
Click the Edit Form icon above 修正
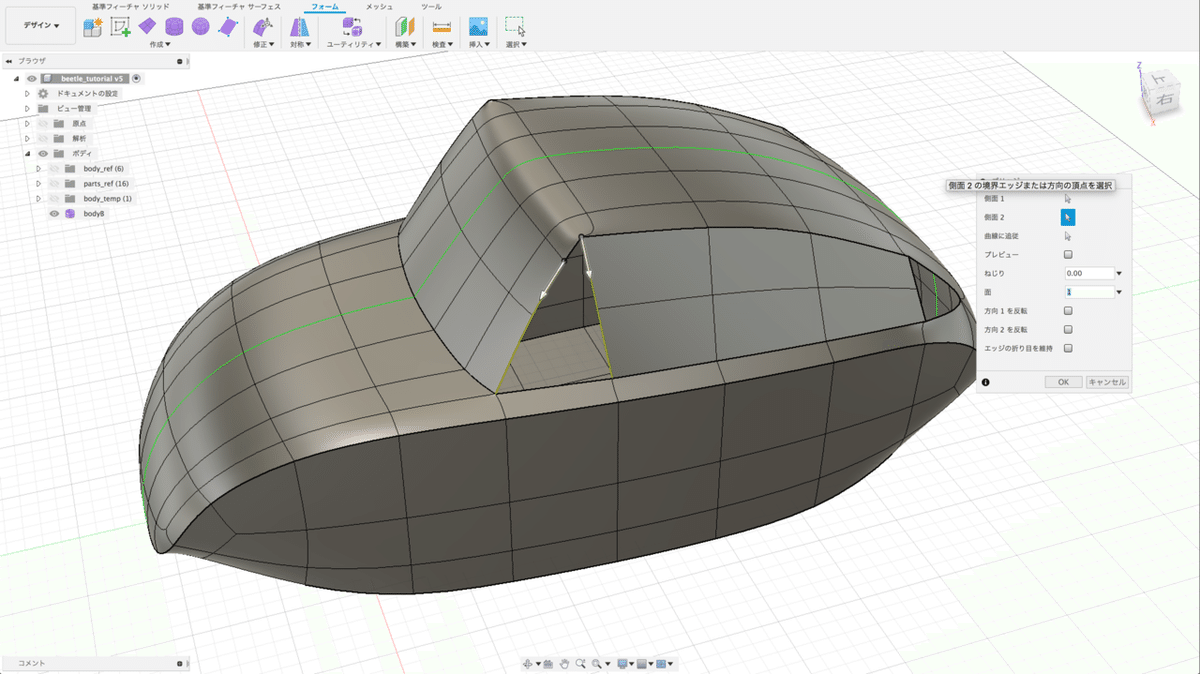click(263, 27)
